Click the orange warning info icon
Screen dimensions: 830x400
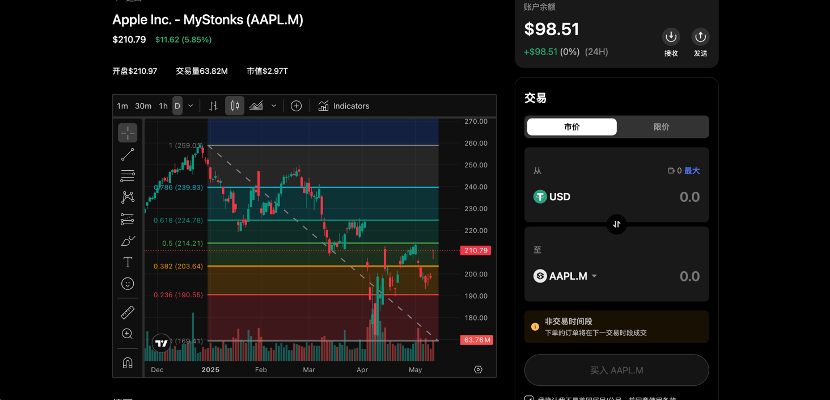click(x=535, y=327)
